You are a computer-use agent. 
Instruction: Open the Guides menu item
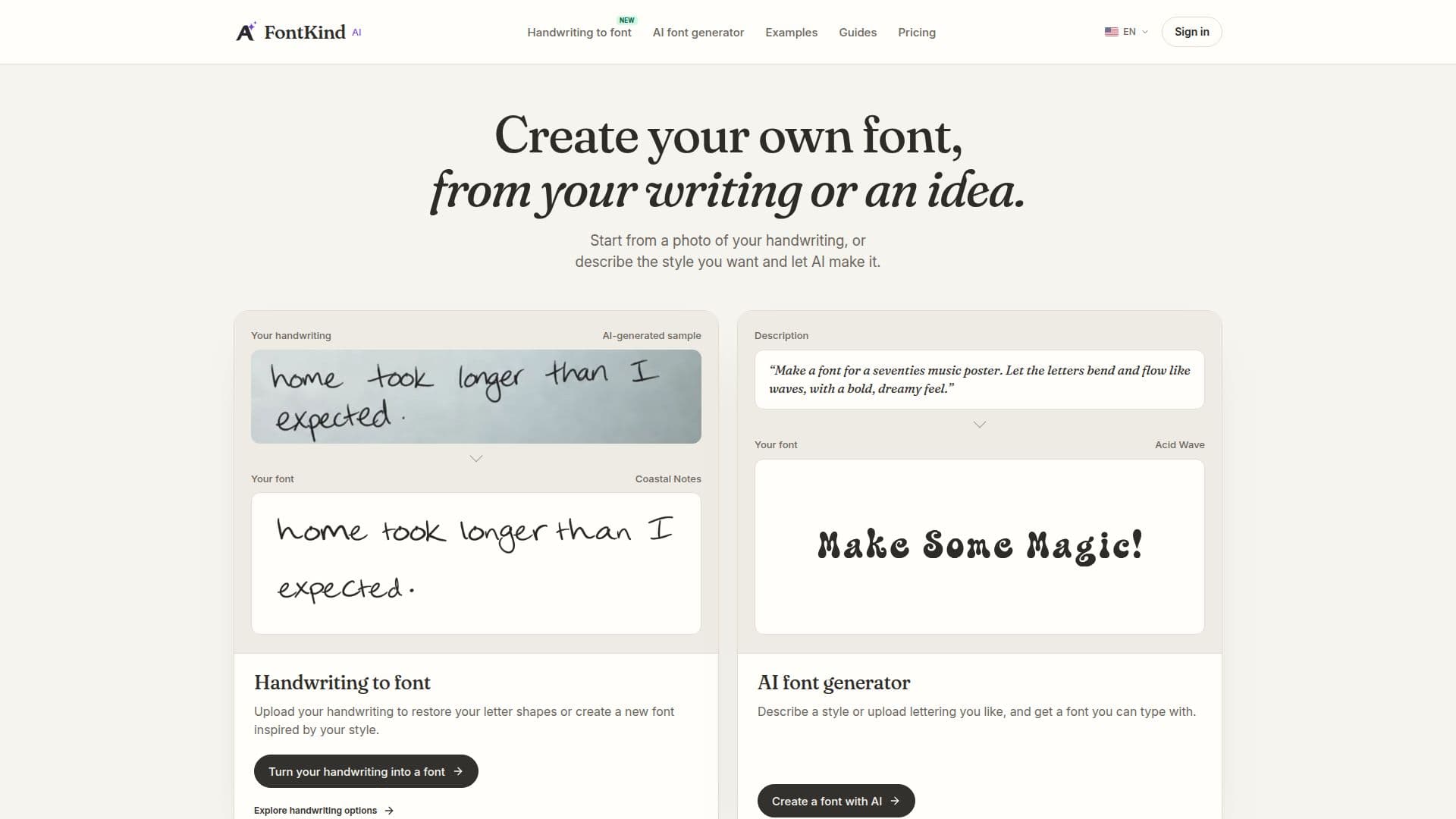[858, 33]
